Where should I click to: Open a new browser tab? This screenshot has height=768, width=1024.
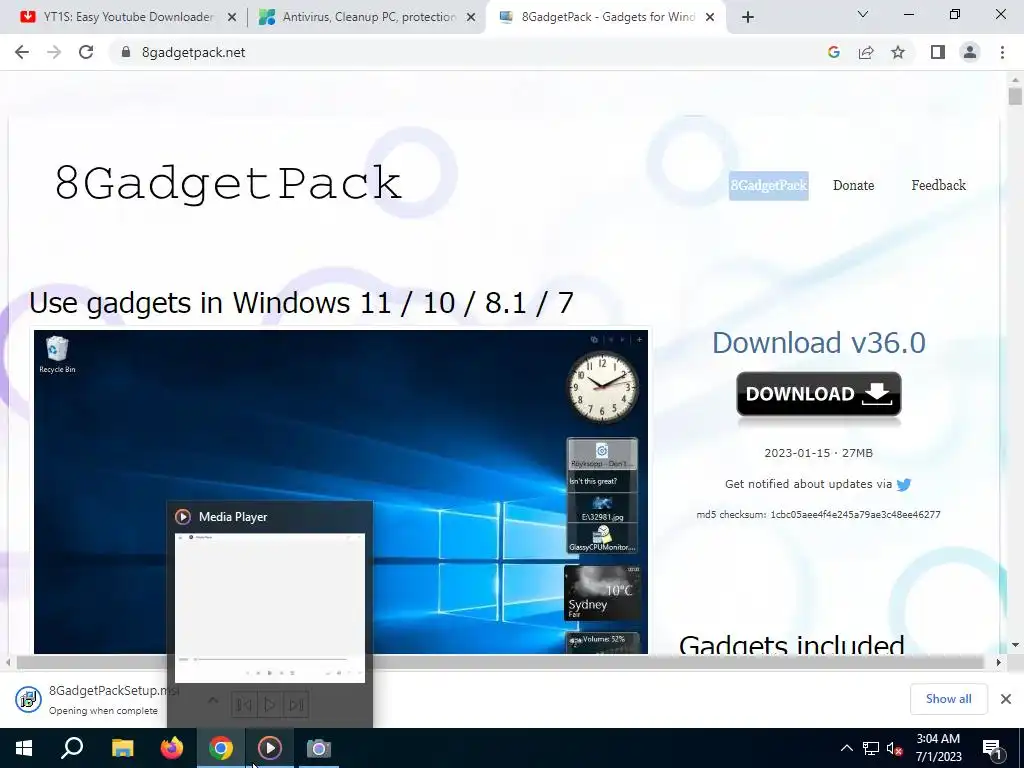point(748,18)
